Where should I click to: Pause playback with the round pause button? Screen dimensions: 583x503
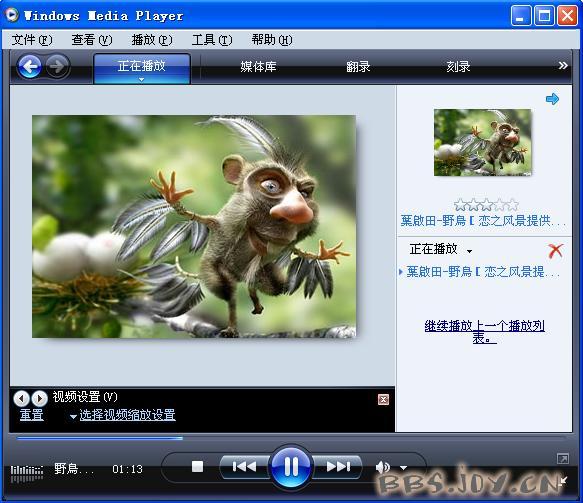[291, 466]
